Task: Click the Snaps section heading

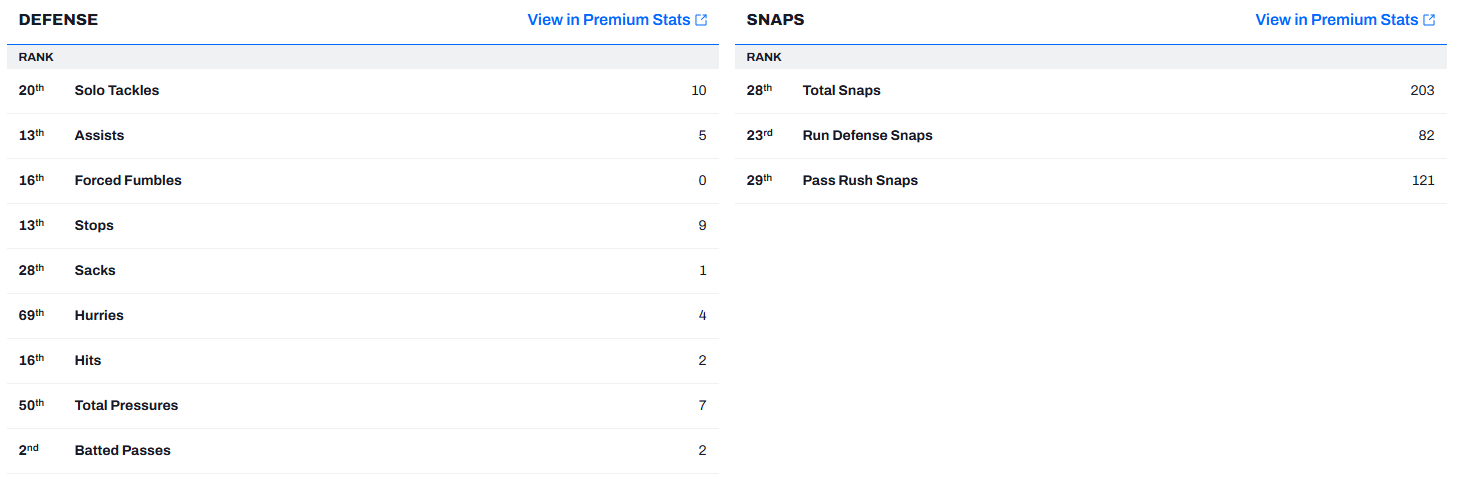Action: pyautogui.click(x=775, y=20)
